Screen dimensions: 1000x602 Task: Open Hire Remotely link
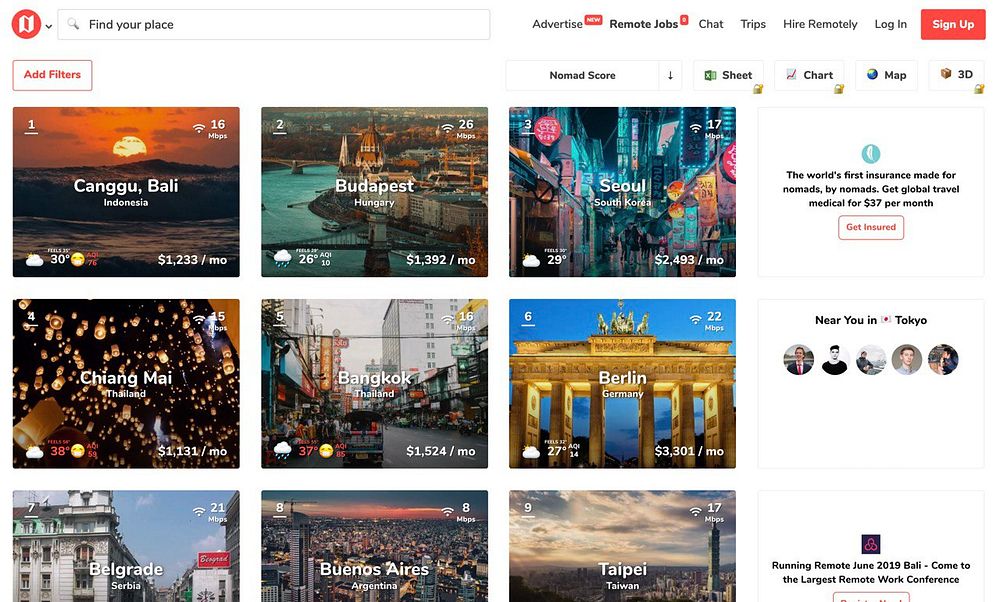coord(820,24)
